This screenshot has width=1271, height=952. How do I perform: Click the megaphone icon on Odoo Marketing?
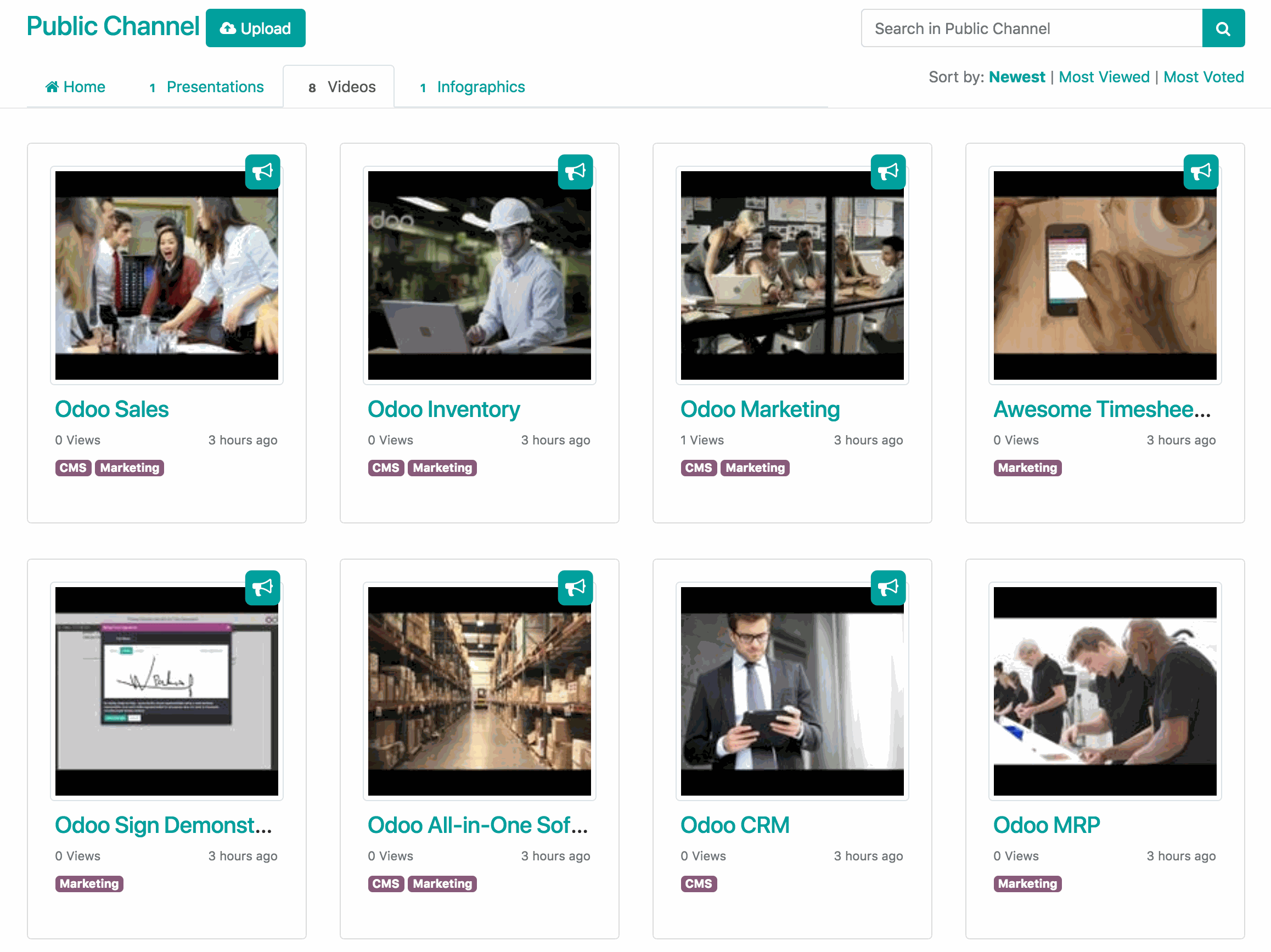[x=888, y=171]
